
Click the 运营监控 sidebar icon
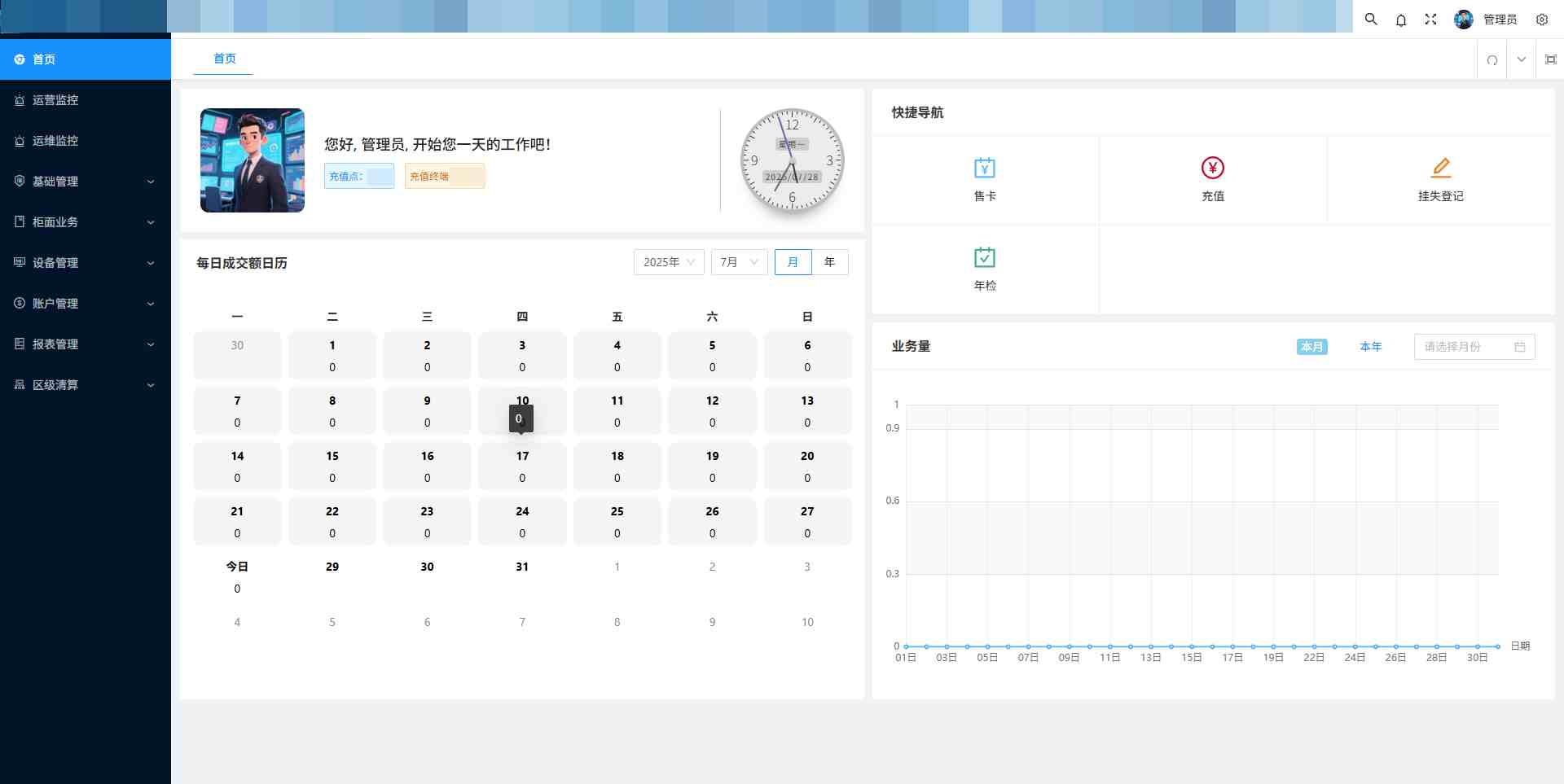pyautogui.click(x=20, y=100)
